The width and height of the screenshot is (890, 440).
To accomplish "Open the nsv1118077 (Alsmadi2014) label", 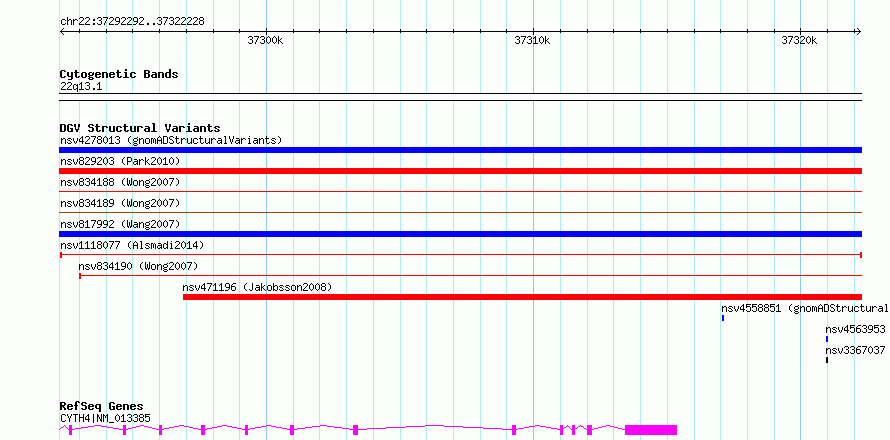I will click(132, 245).
